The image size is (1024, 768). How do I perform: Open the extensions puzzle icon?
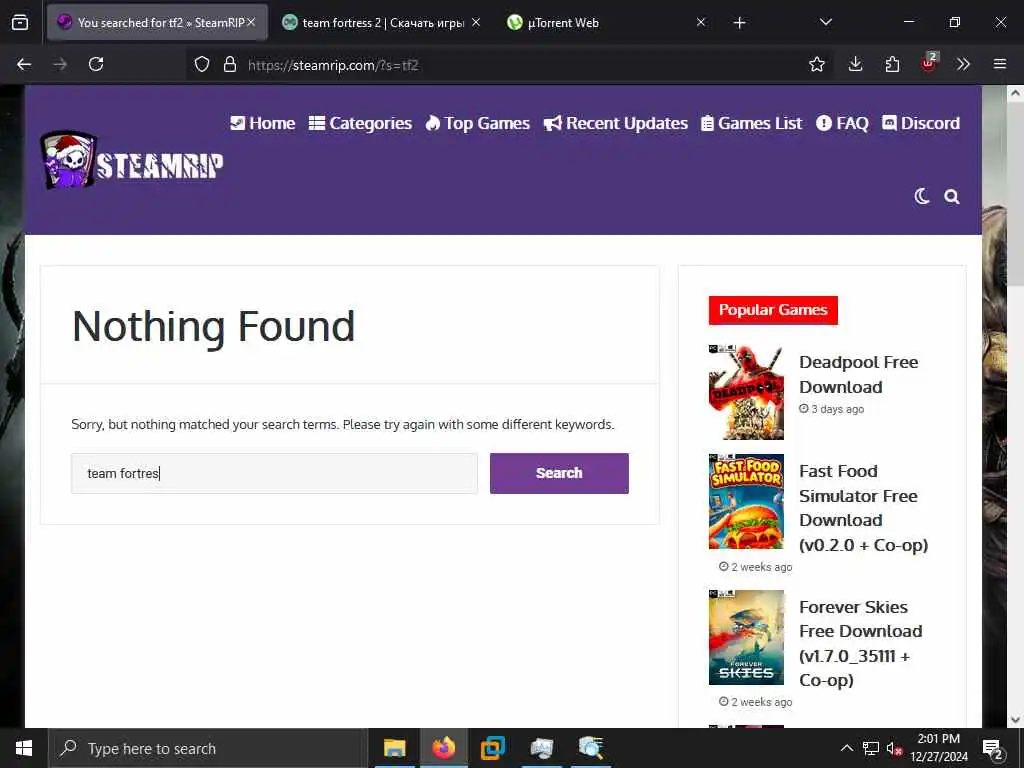pyautogui.click(x=892, y=64)
